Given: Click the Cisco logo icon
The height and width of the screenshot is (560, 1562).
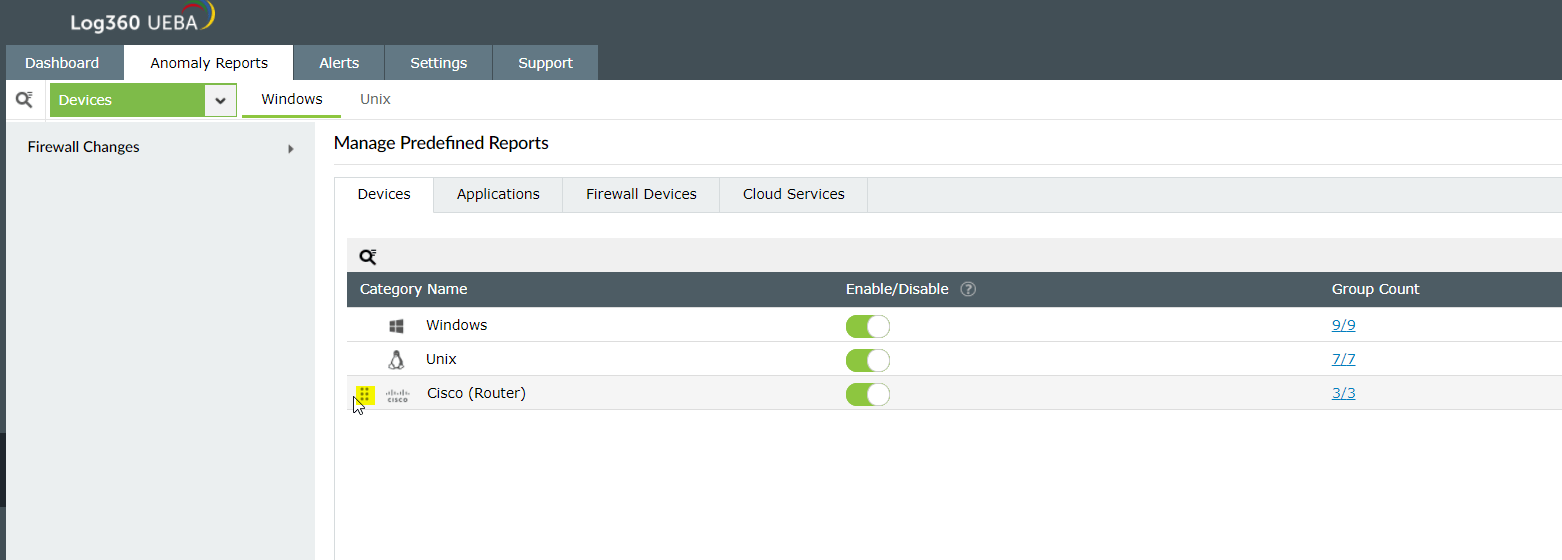Looking at the screenshot, I should (398, 394).
